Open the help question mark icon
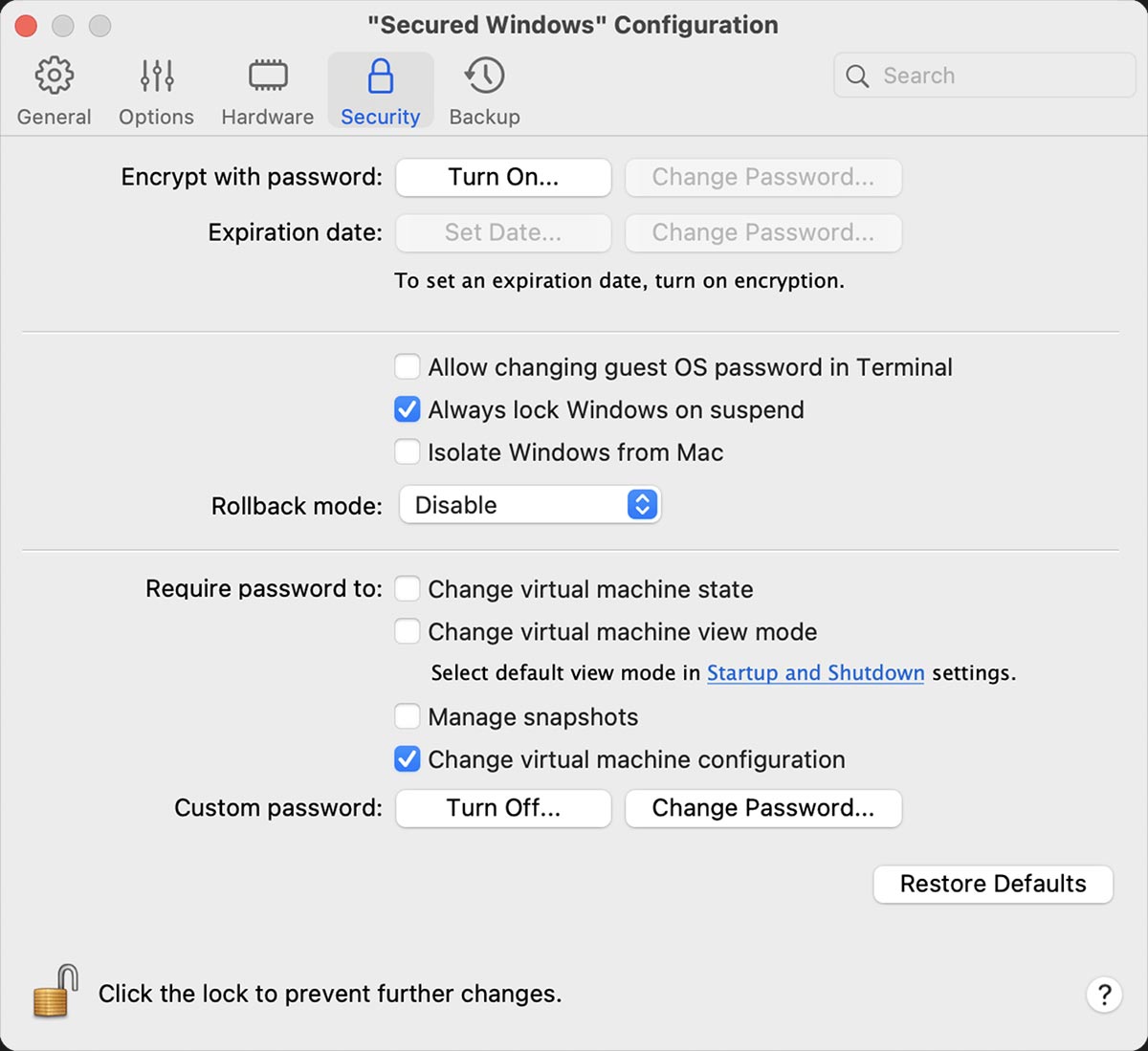This screenshot has width=1148, height=1051. pos(1104,995)
